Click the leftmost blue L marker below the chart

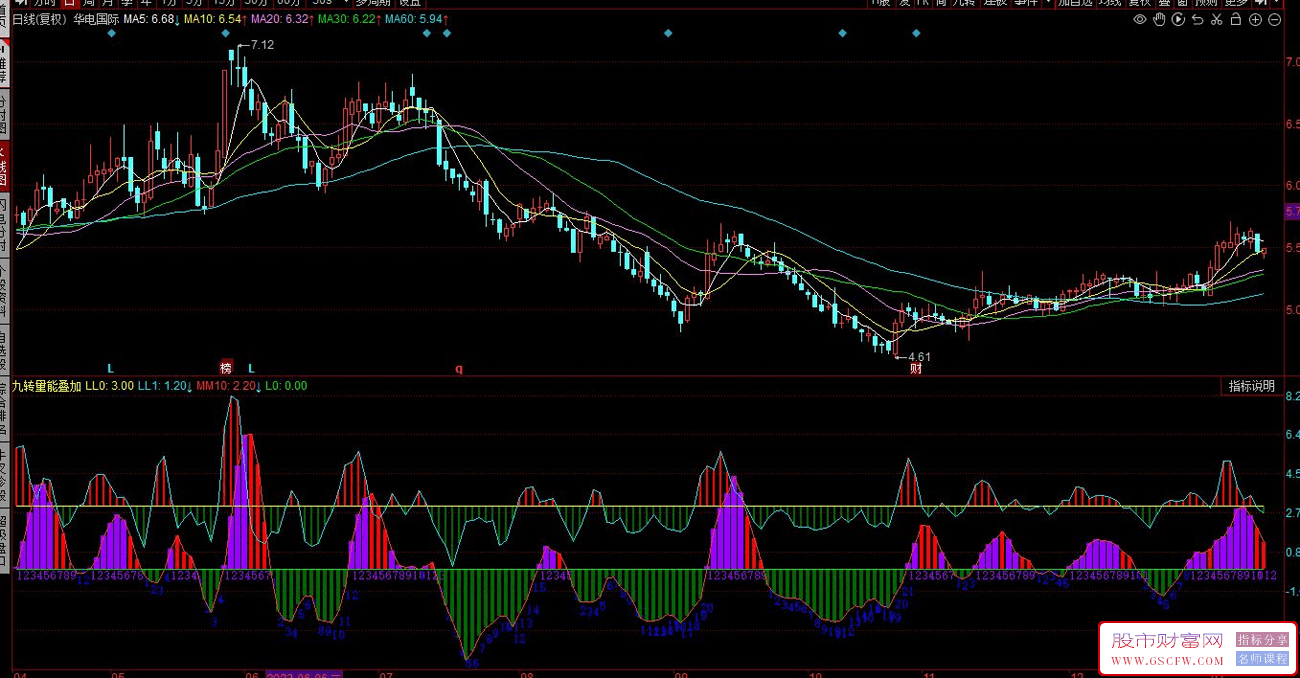[111, 368]
